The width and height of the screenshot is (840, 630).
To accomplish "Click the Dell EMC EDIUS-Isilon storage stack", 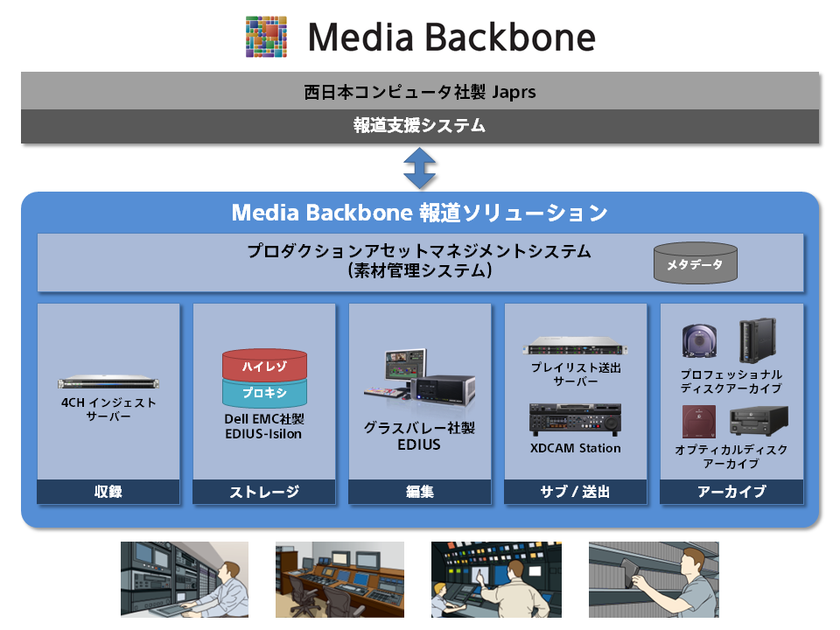I will tap(263, 378).
